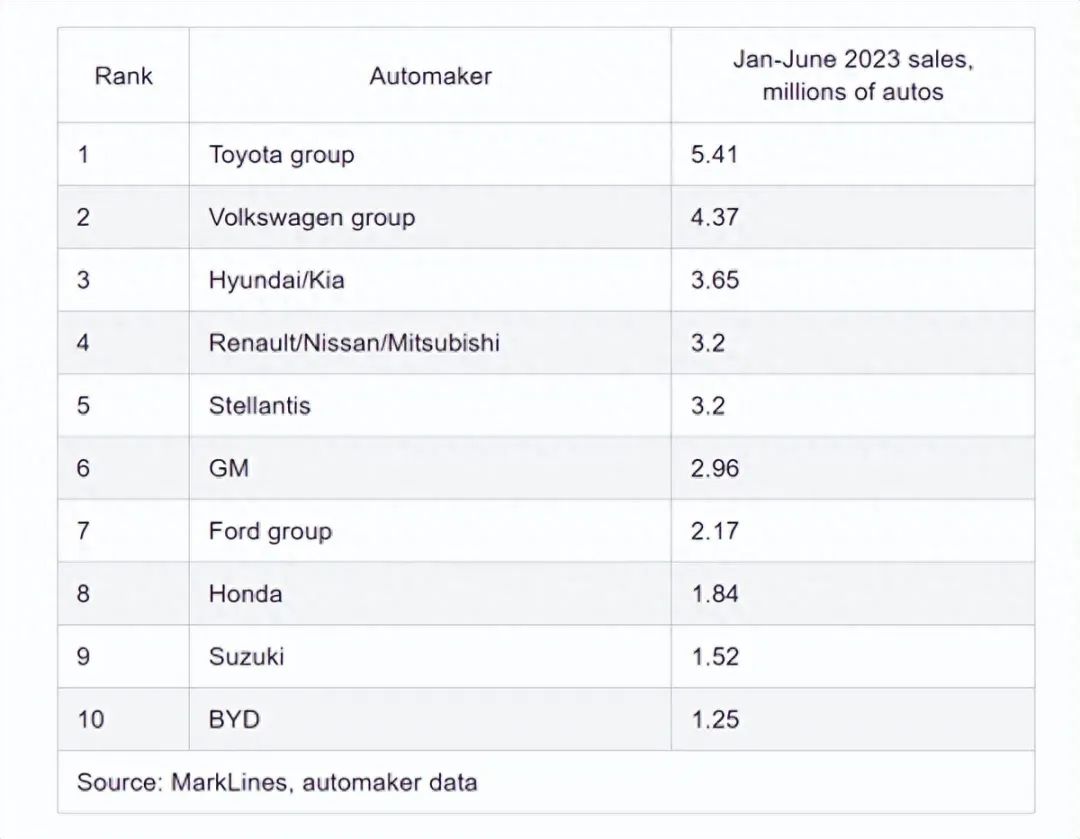Select the Honda automaker cell

[246, 593]
